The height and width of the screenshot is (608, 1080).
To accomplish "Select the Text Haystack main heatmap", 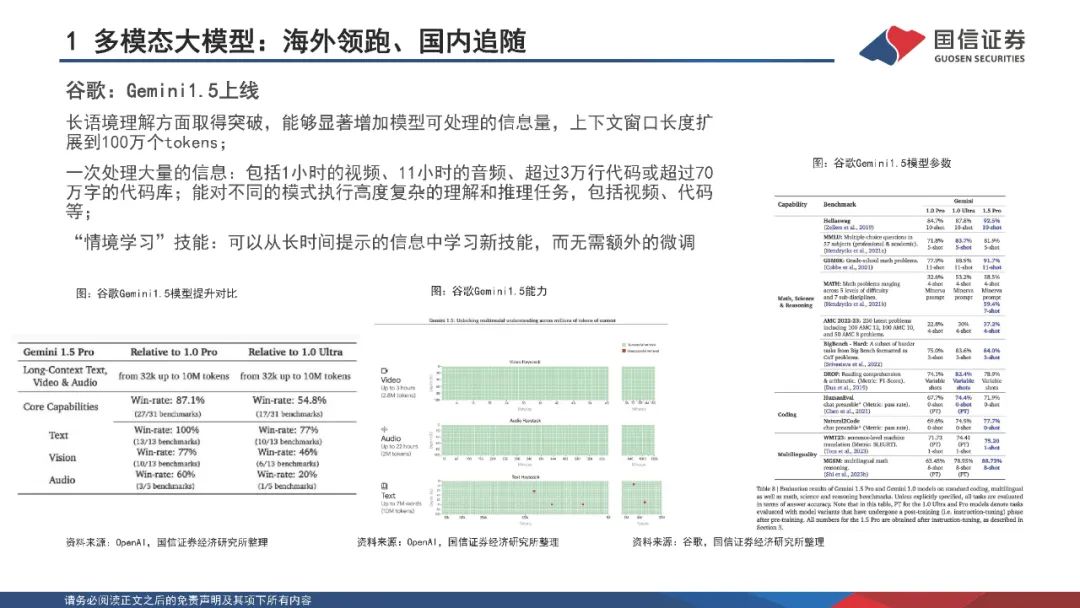I will click(525, 498).
